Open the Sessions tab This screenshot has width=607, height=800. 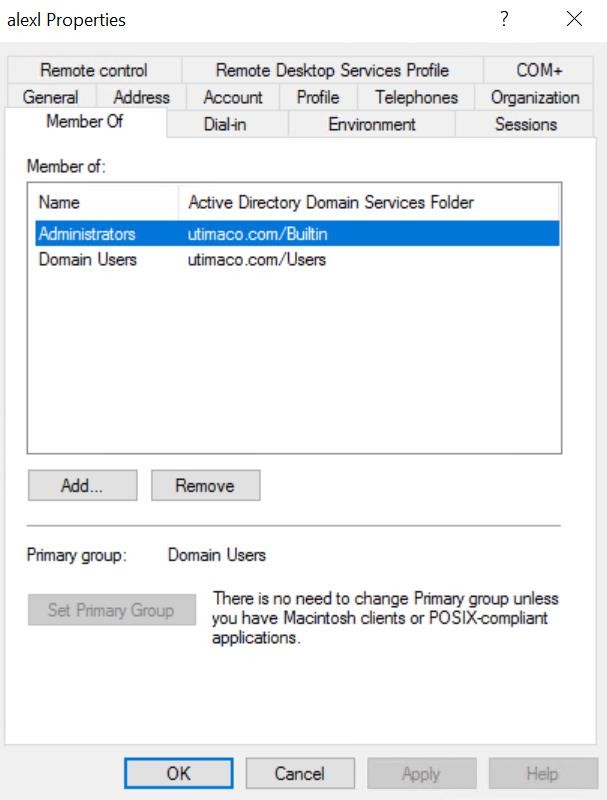(525, 124)
